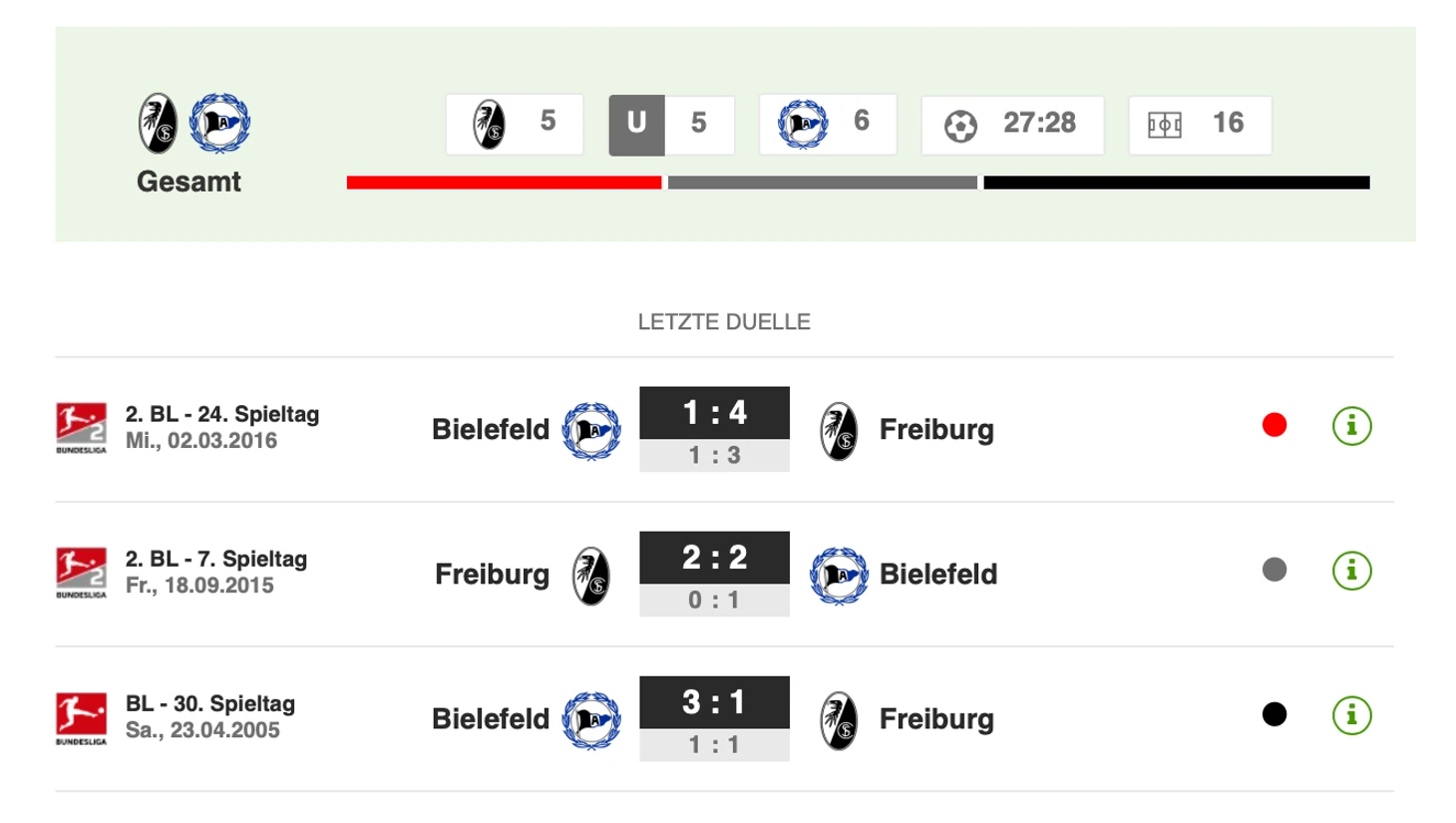Open info icon for Bielefeld 3:1 Freiburg match
The width and height of the screenshot is (1456, 823).
pos(1351,716)
